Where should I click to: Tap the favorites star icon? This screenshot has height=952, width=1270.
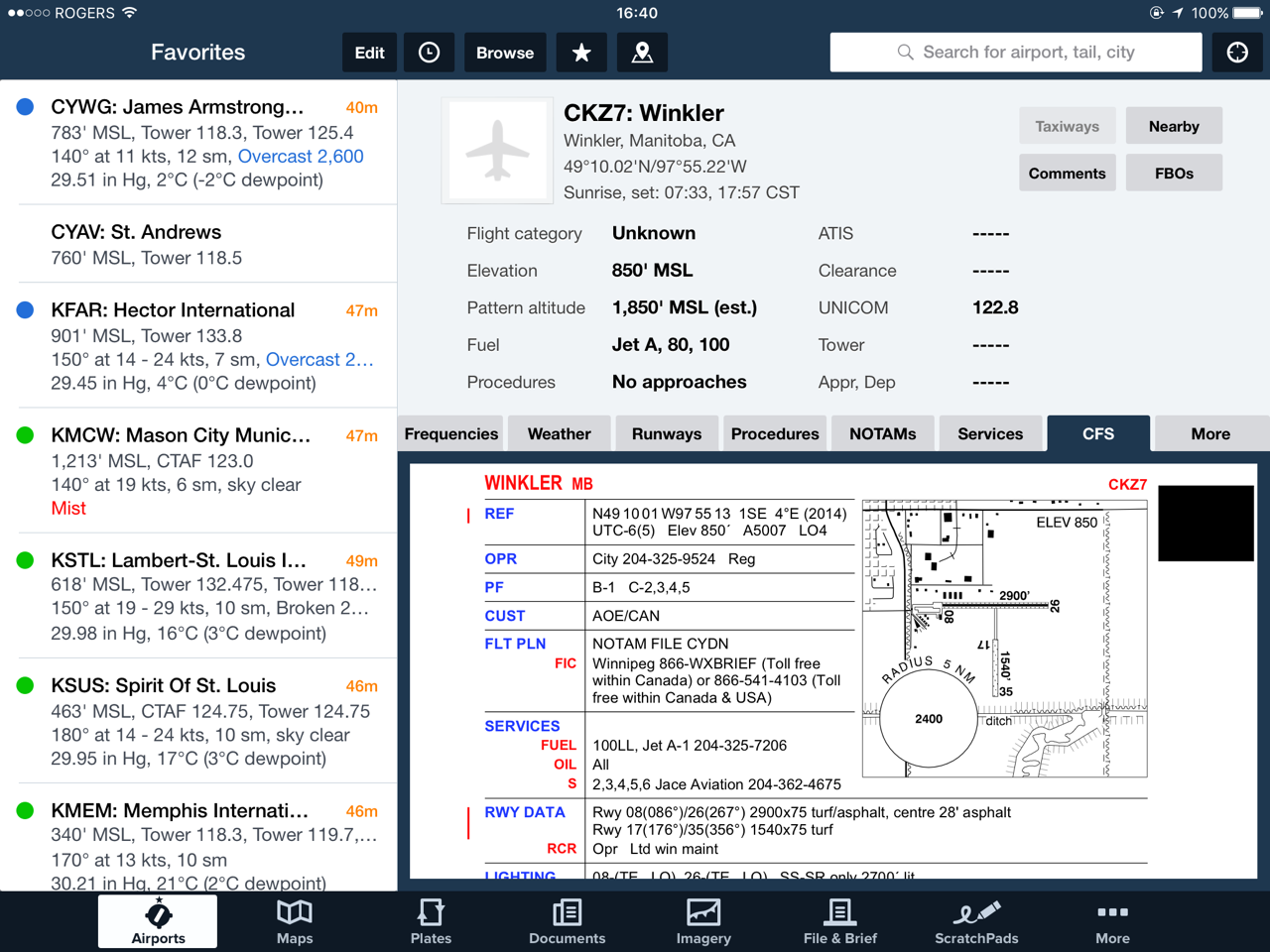coord(581,53)
